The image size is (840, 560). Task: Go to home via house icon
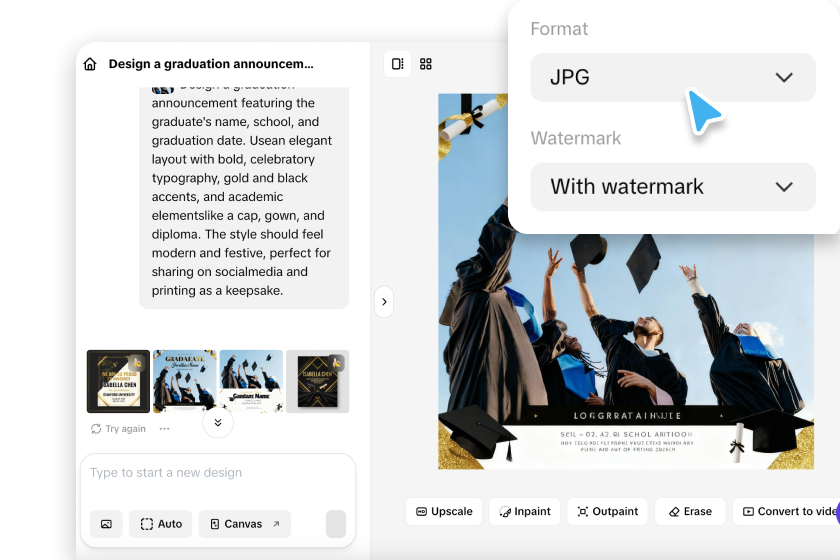[90, 64]
